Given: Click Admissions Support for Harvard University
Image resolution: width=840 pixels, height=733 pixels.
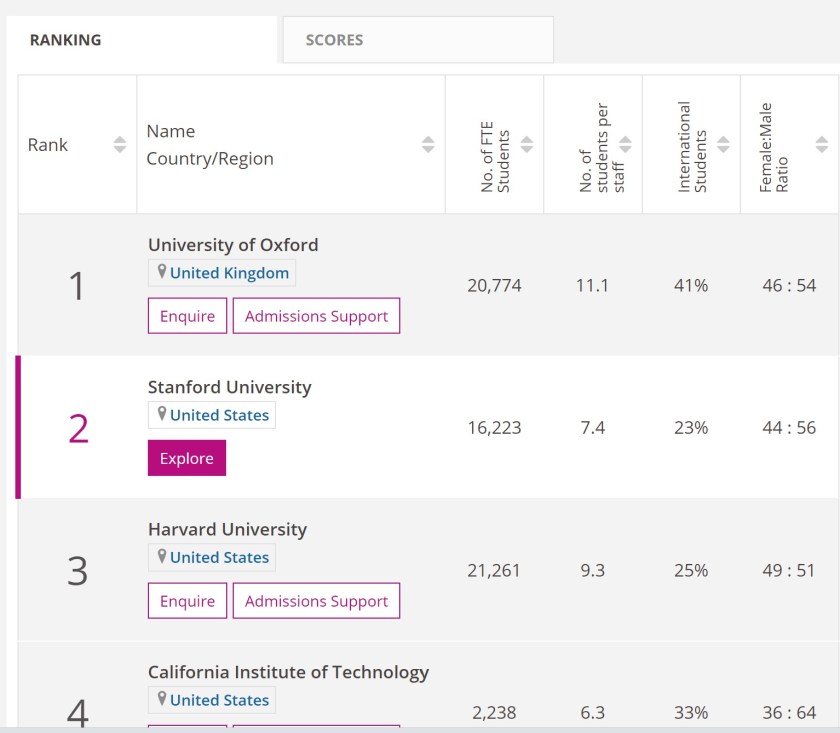Looking at the screenshot, I should coord(316,601).
